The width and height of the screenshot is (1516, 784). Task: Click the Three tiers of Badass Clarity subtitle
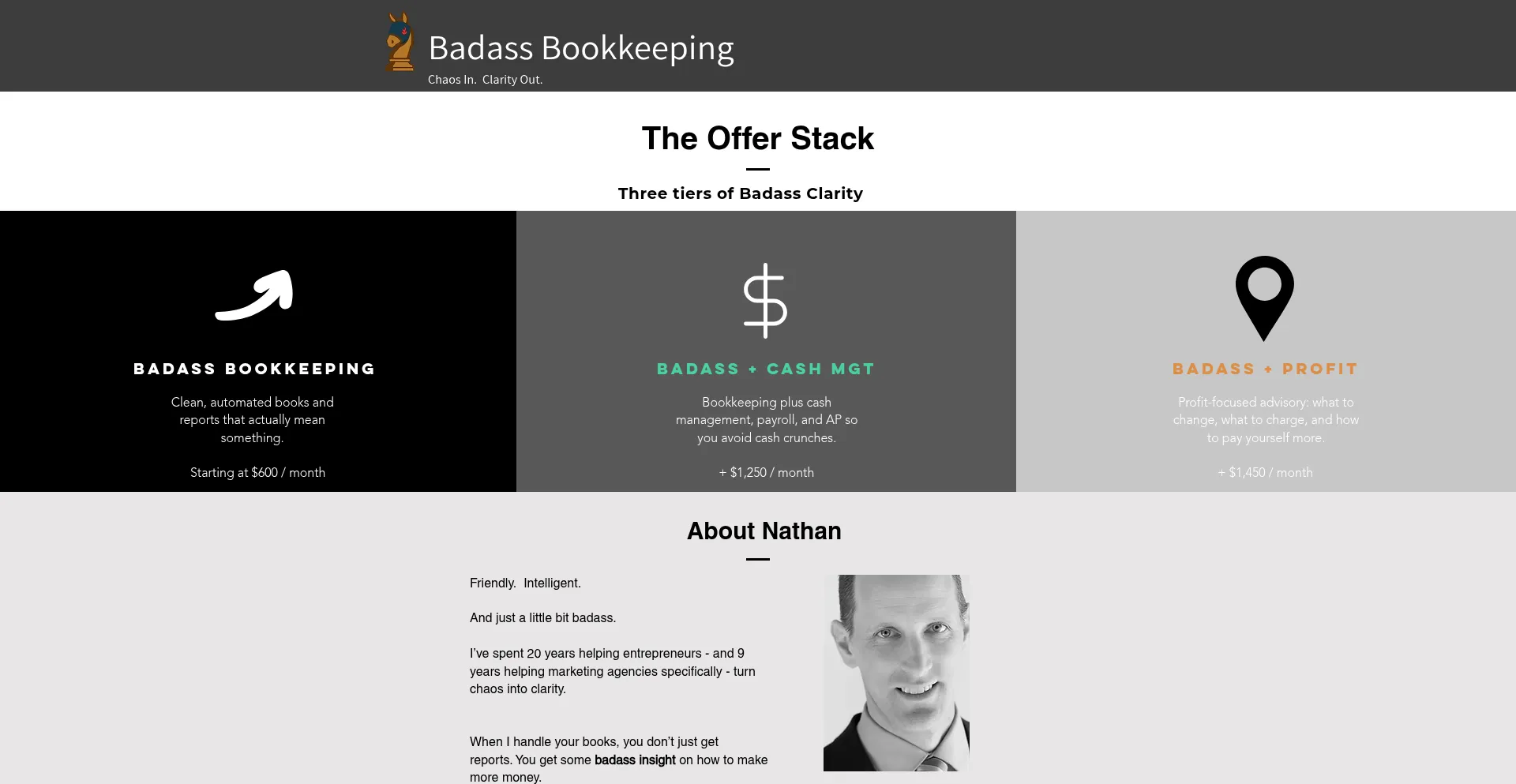tap(741, 193)
